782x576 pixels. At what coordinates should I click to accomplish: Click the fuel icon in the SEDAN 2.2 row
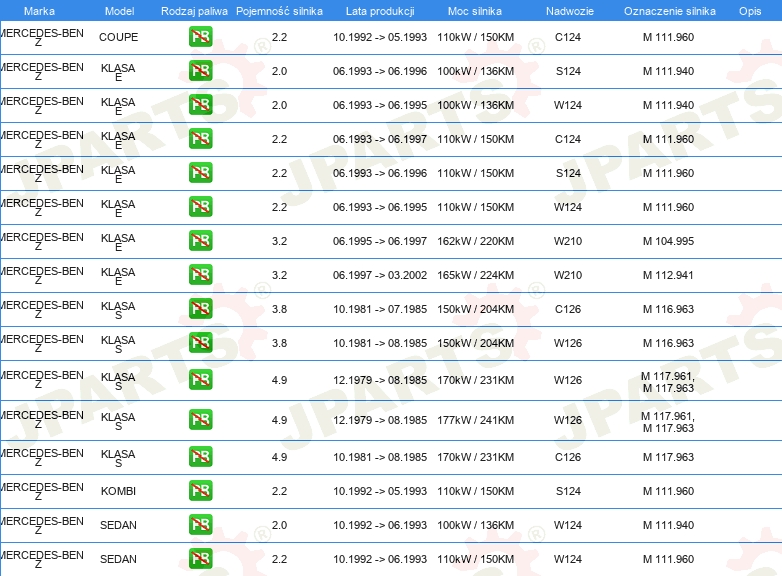200,558
